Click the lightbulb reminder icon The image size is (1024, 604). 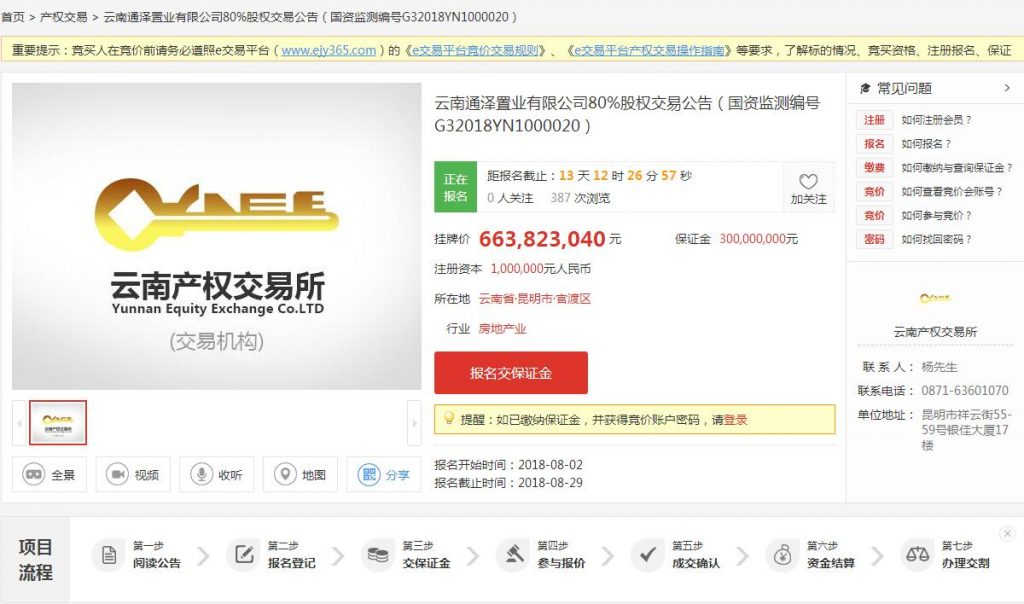click(449, 418)
